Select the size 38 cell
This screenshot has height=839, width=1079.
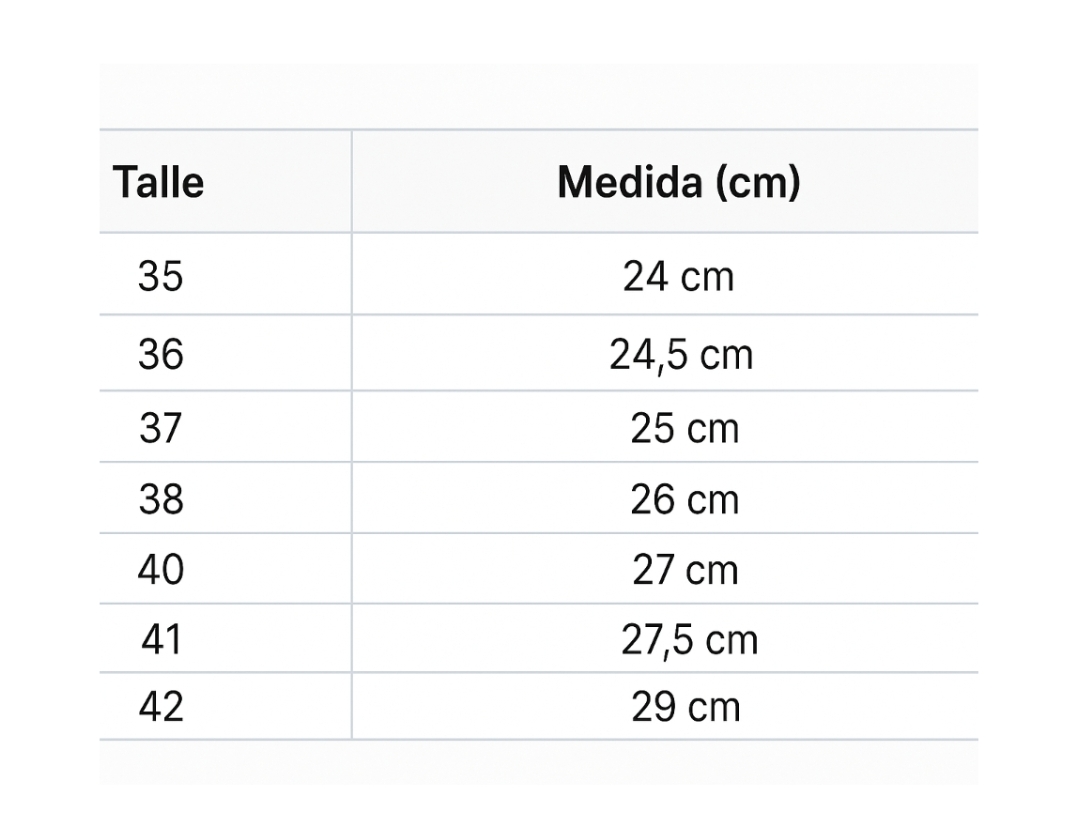pos(161,498)
